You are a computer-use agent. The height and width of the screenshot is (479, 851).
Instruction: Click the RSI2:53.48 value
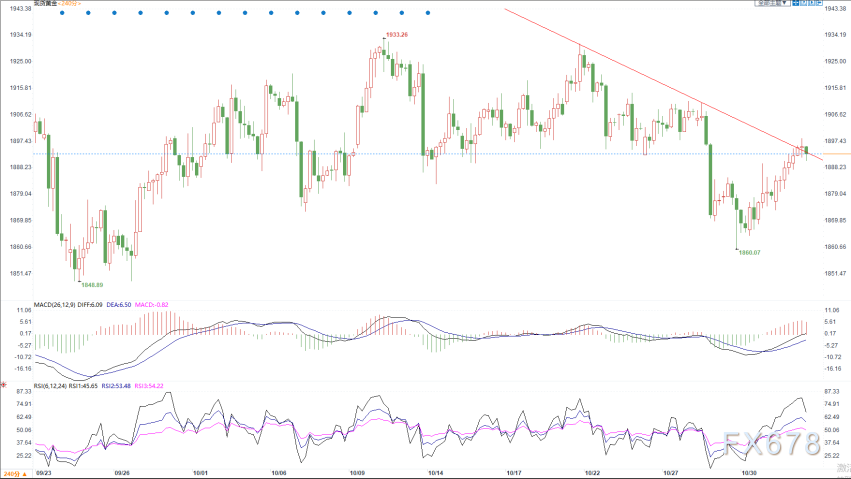116,386
